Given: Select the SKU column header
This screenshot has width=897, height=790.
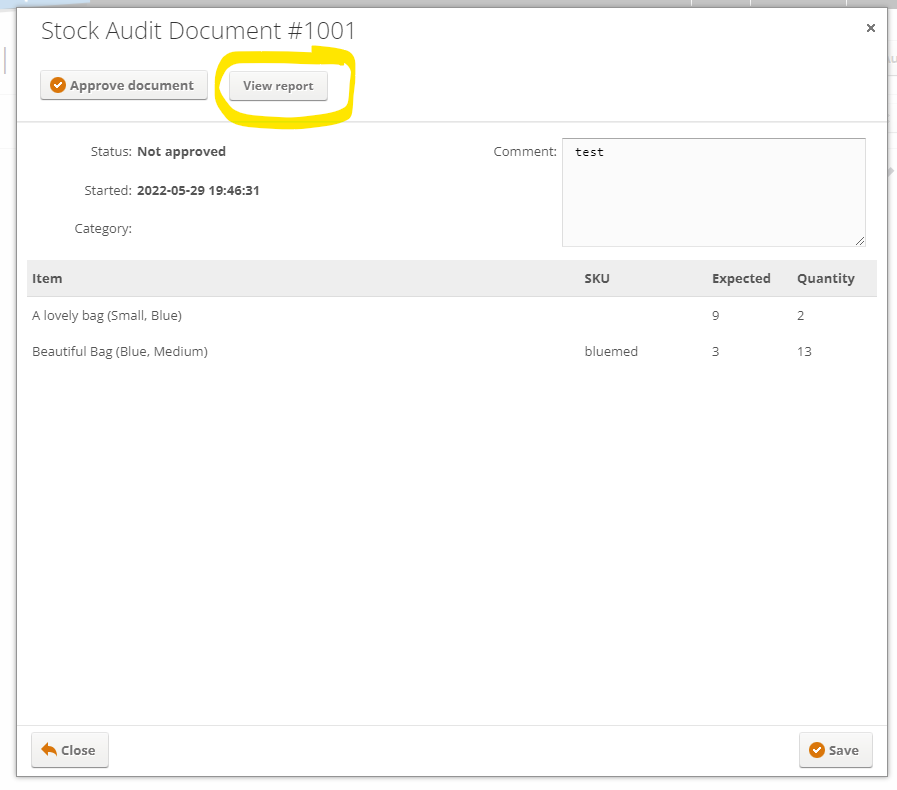Looking at the screenshot, I should pyautogui.click(x=597, y=279).
